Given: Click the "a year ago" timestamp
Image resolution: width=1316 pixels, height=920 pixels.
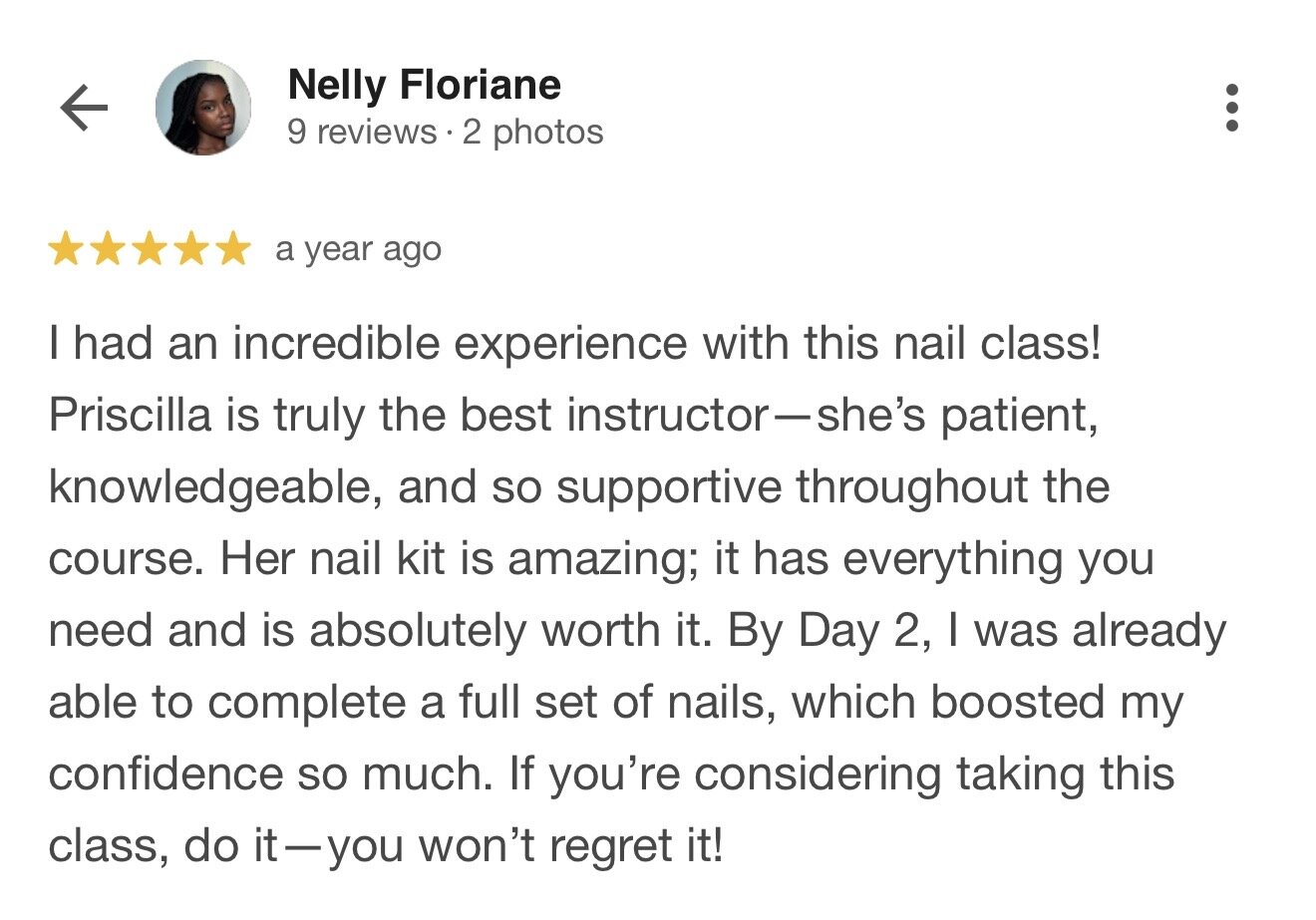Looking at the screenshot, I should [358, 249].
